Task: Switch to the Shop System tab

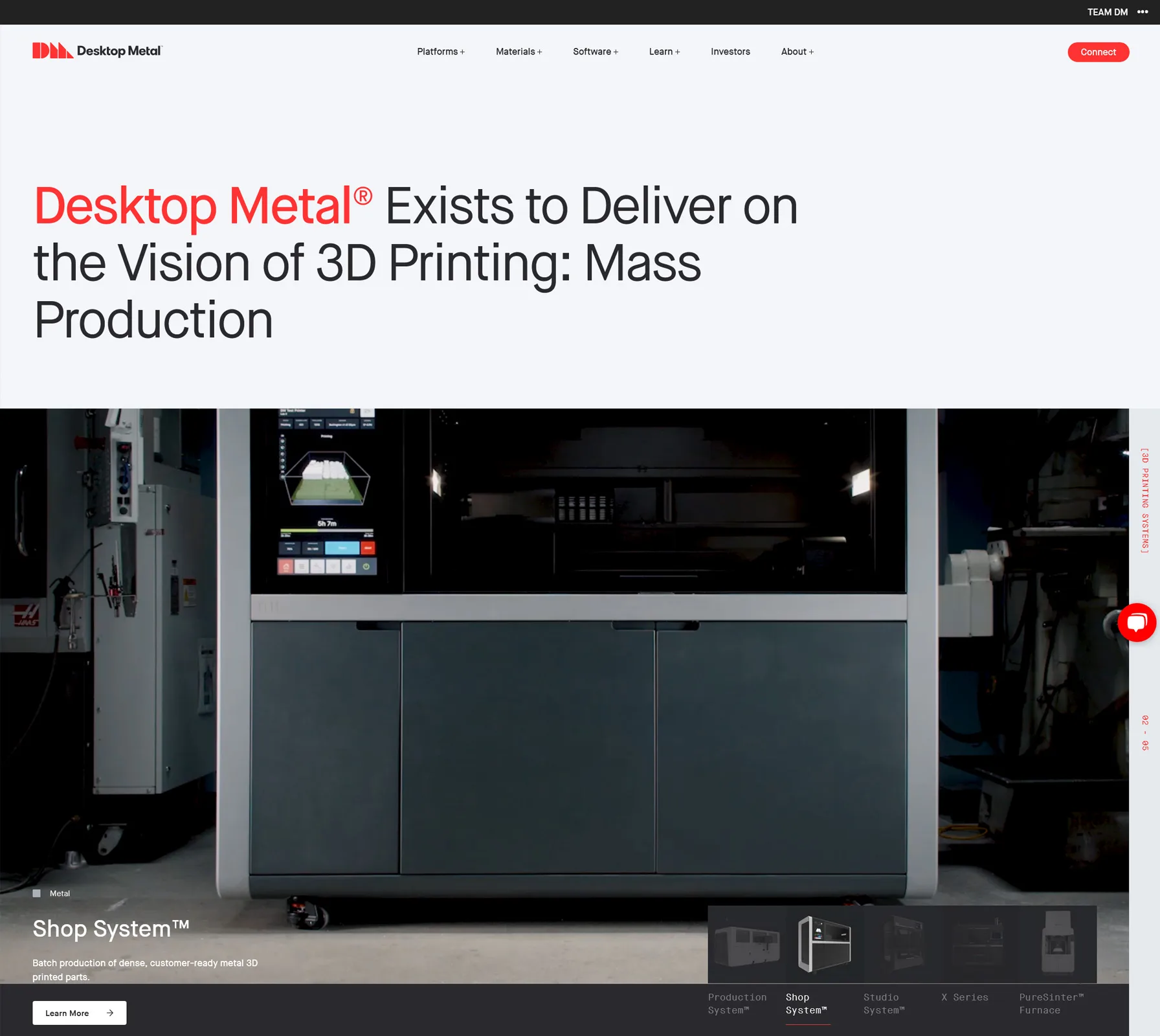Action: point(807,1004)
